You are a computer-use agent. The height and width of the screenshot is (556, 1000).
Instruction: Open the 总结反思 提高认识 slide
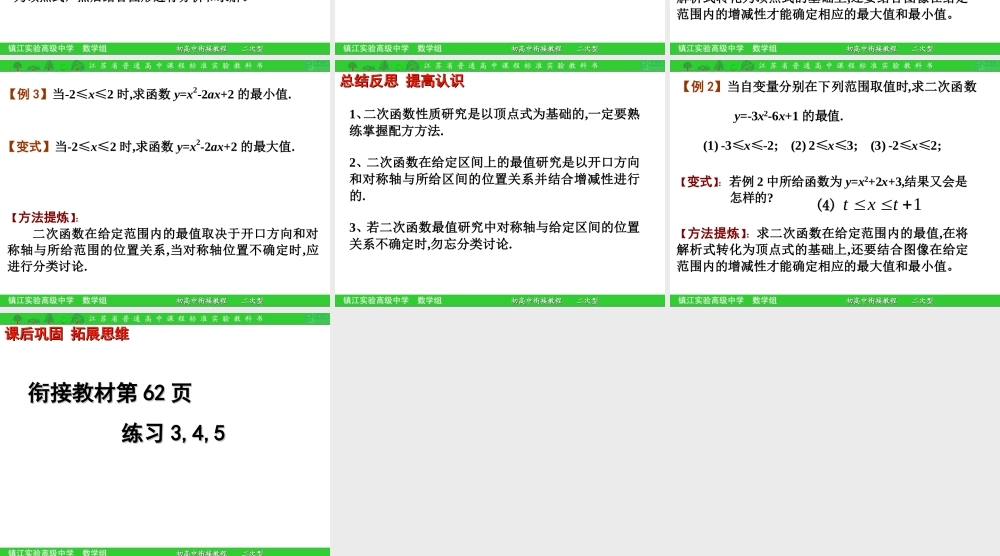[500, 184]
